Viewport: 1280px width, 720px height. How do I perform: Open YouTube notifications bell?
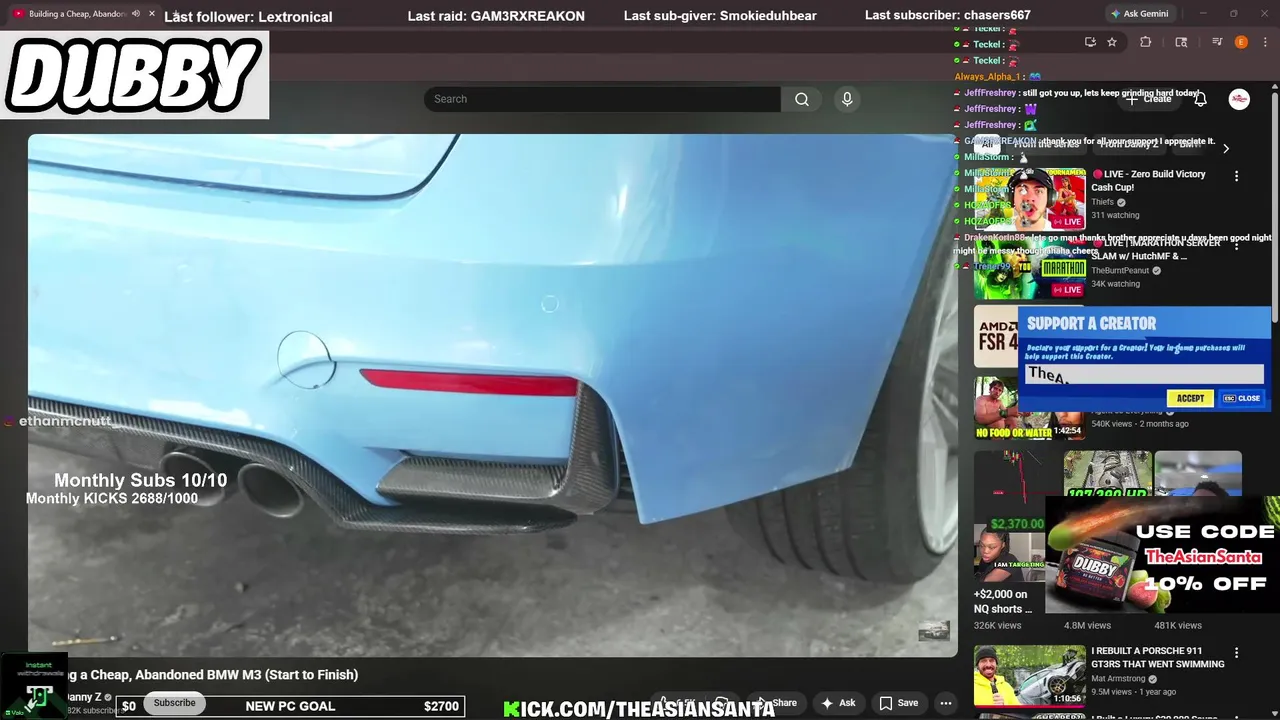coord(1200,99)
